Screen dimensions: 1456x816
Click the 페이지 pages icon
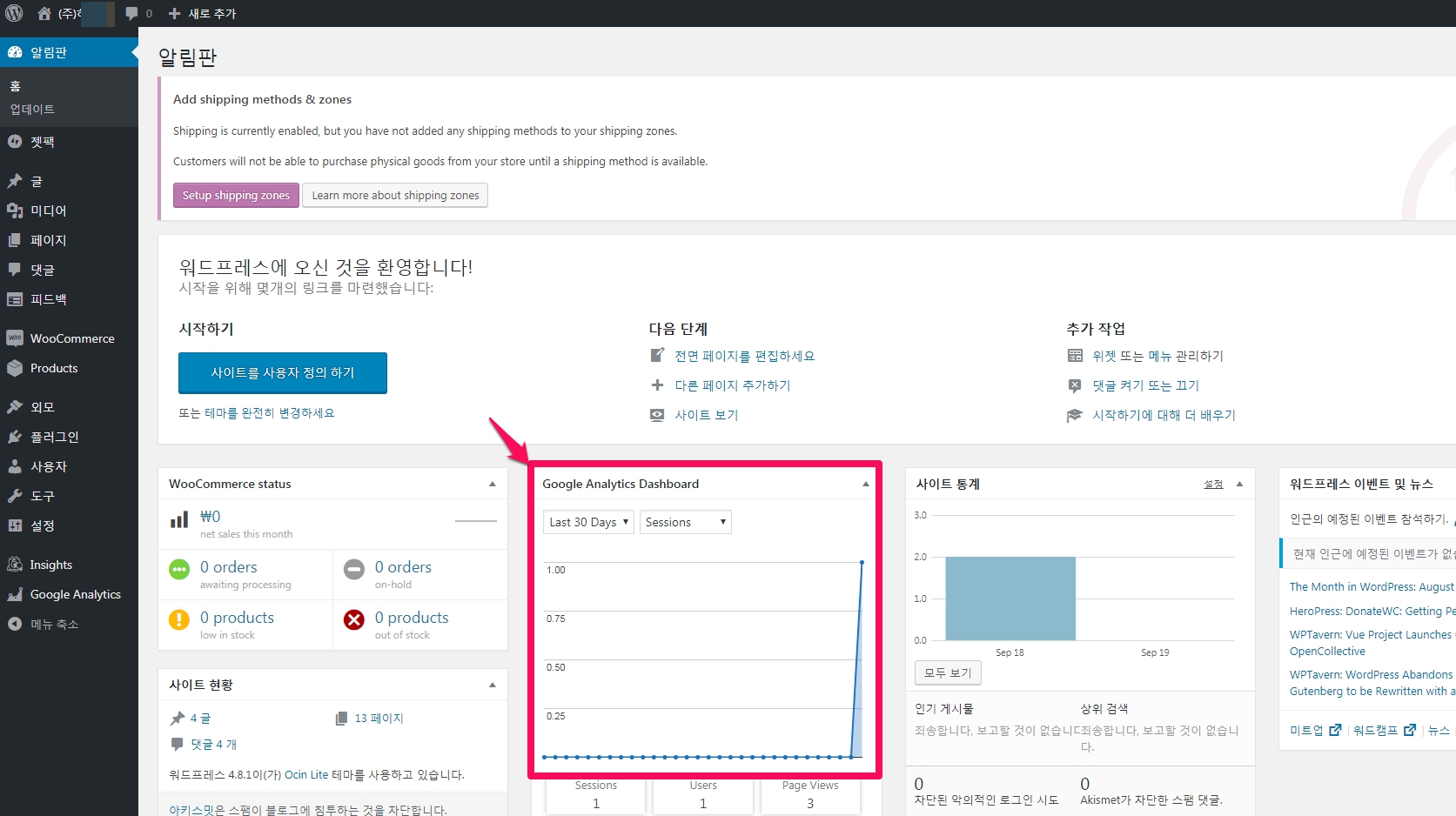pos(15,240)
